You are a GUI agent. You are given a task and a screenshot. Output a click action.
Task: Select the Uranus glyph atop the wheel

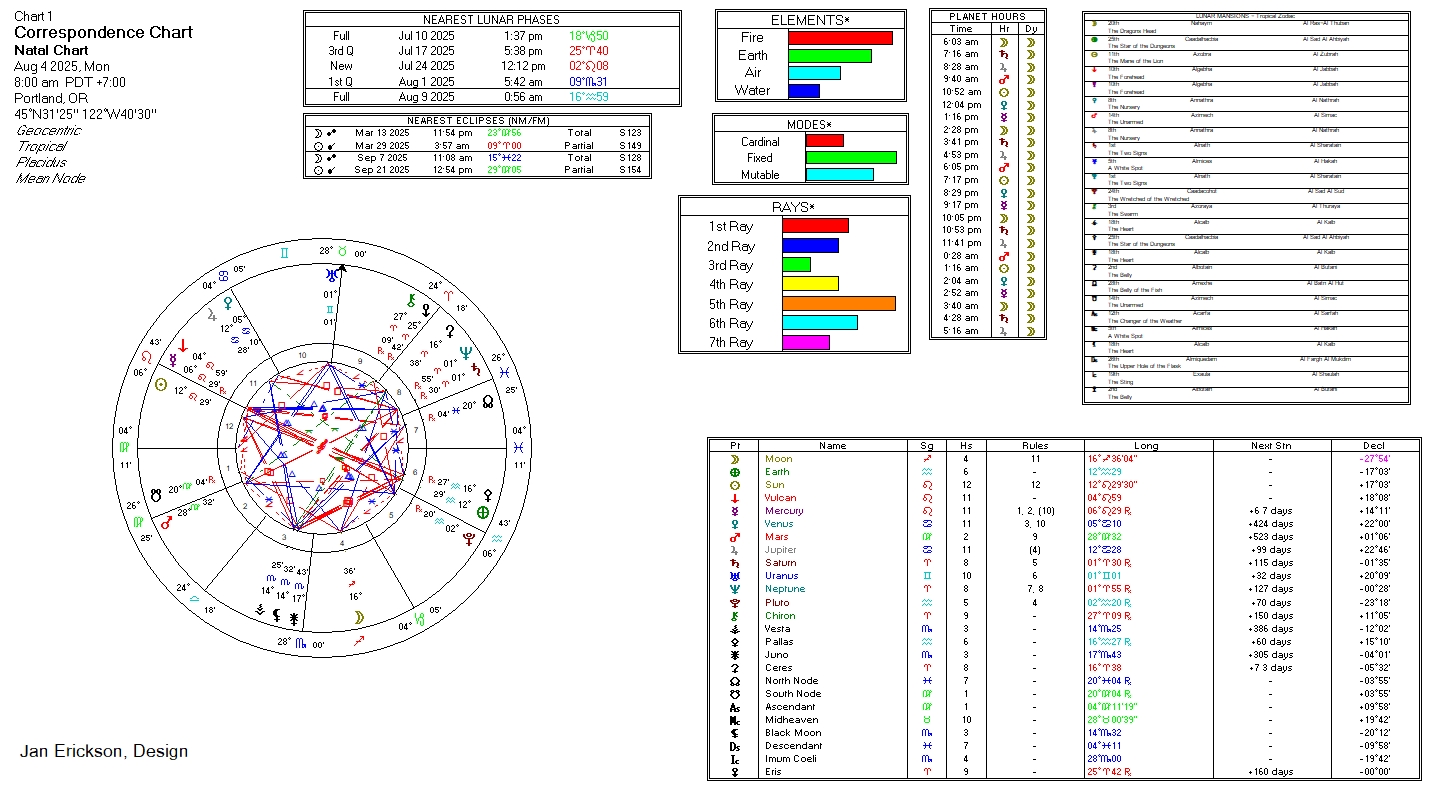pyautogui.click(x=332, y=274)
